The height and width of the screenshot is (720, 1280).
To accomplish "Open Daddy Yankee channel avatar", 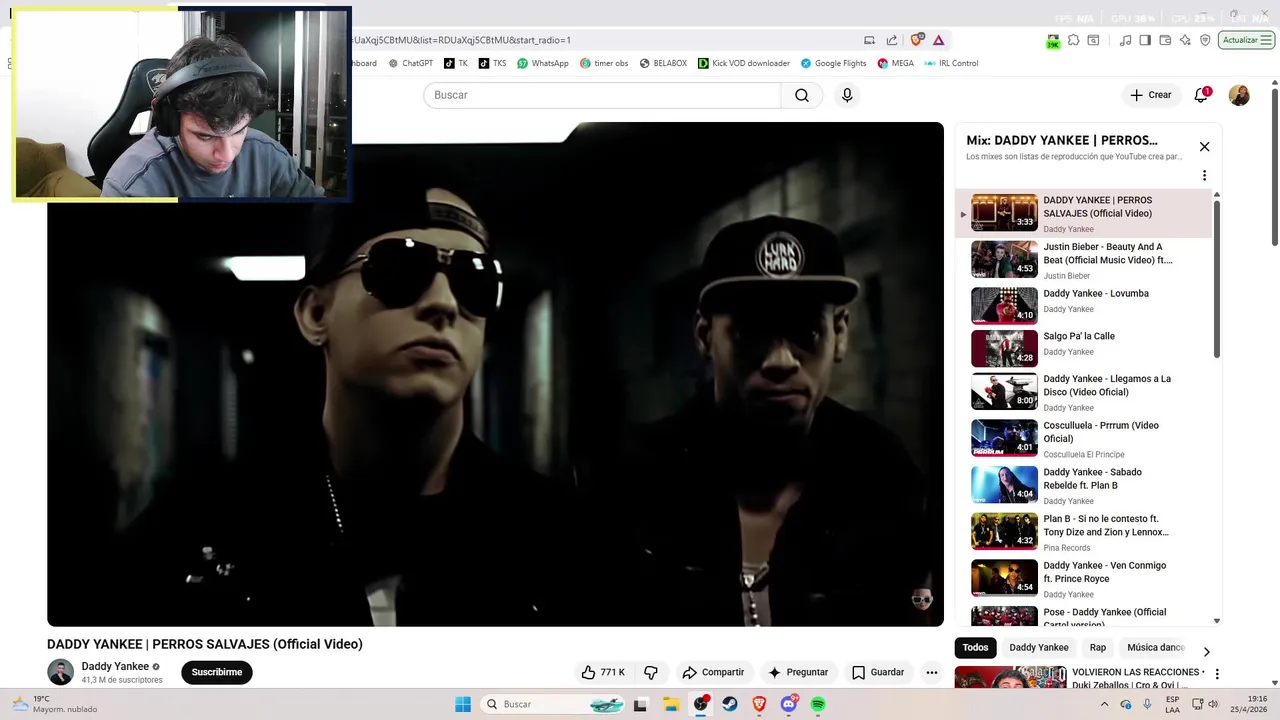I will pyautogui.click(x=60, y=672).
